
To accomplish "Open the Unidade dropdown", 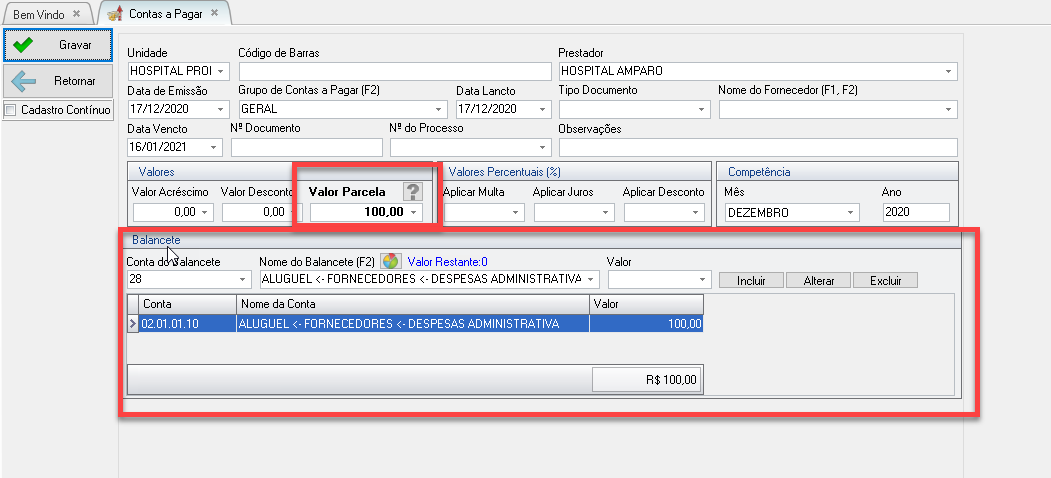I will tap(220, 72).
